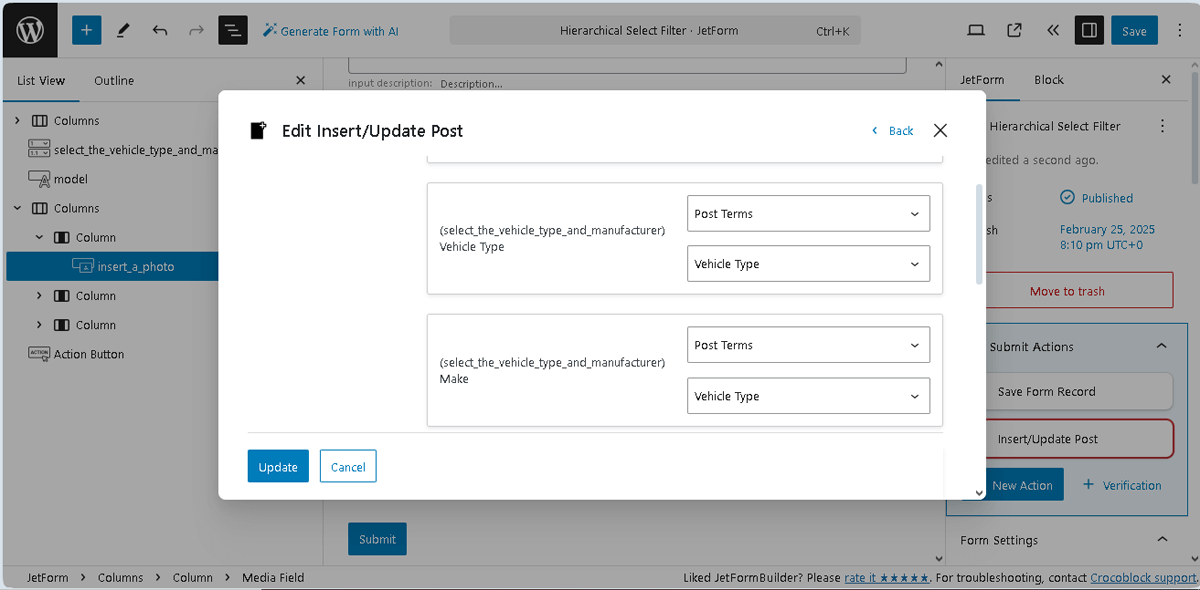Image resolution: width=1200 pixels, height=590 pixels.
Task: Click the pencil editing tool icon
Action: 123,30
